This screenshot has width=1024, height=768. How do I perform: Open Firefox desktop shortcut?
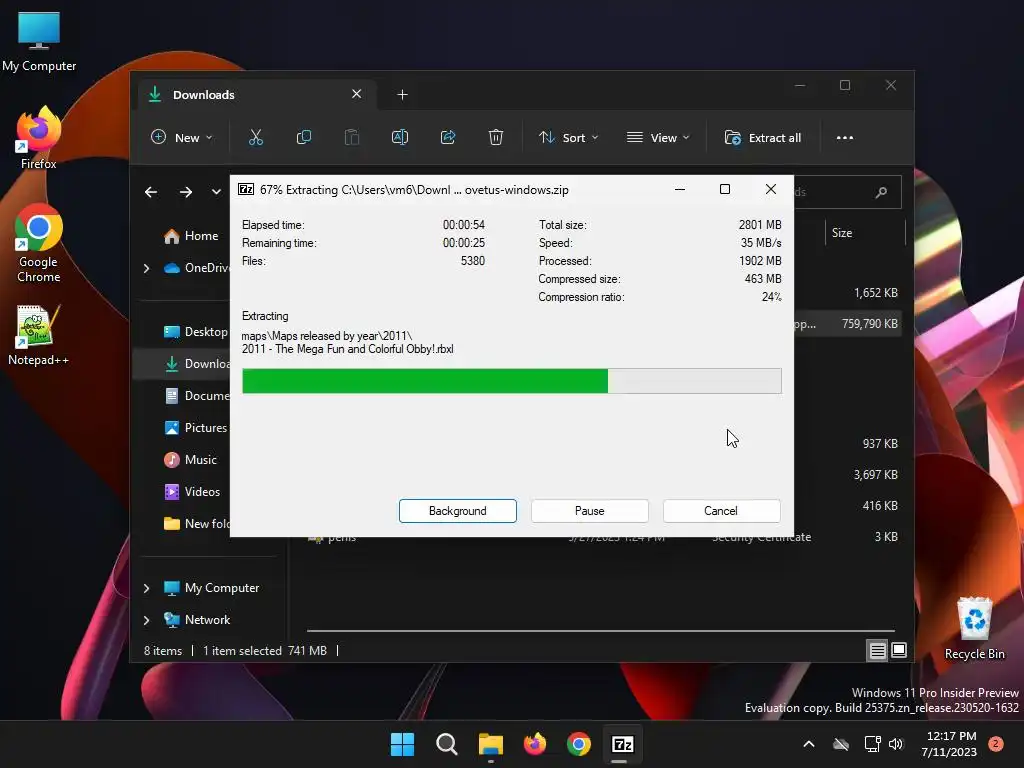[39, 138]
